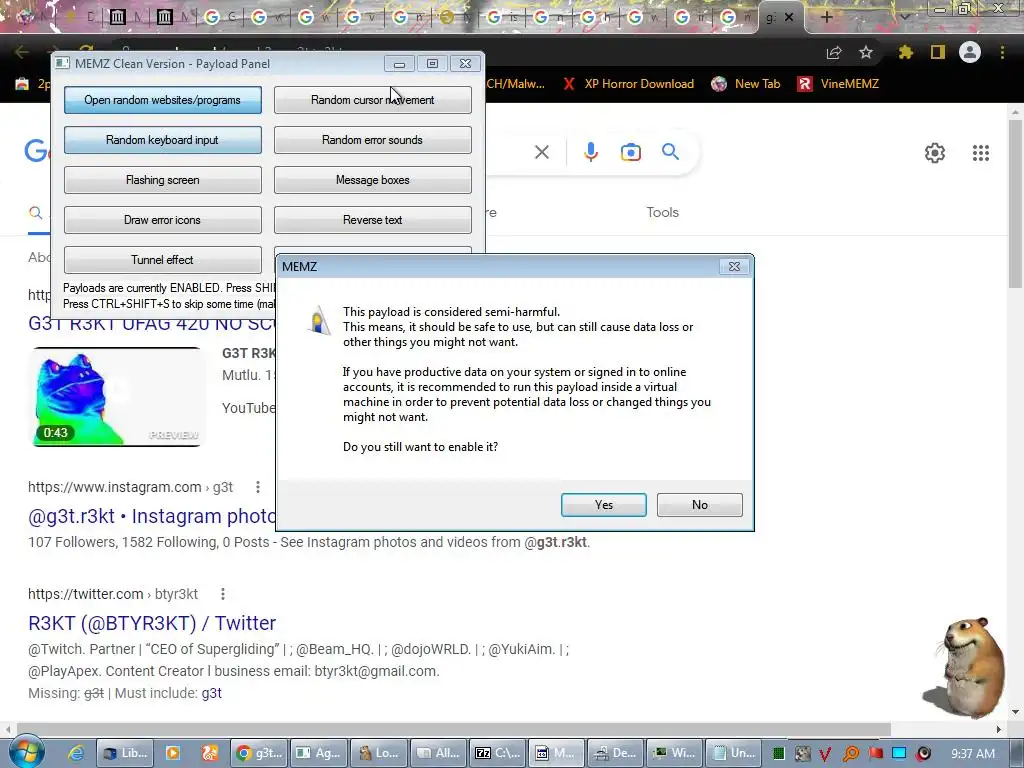The width and height of the screenshot is (1024, 768).
Task: Launch Internet Explorer from taskbar
Action: click(76, 753)
